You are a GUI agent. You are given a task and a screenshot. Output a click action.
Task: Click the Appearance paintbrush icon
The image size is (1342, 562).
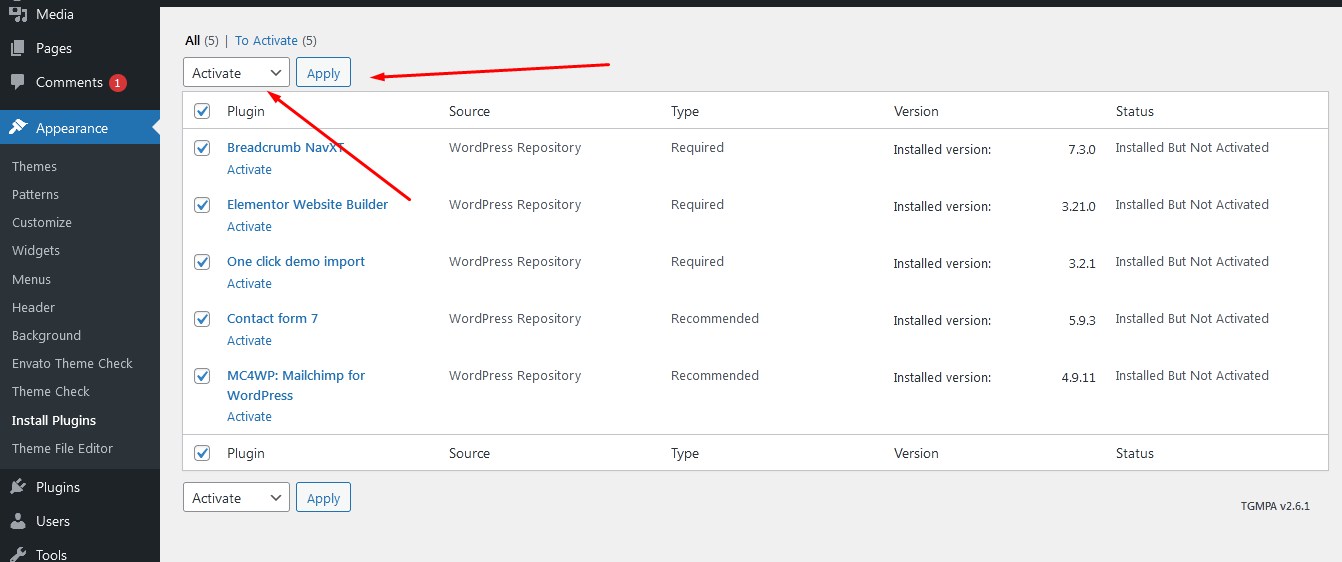[x=18, y=128]
